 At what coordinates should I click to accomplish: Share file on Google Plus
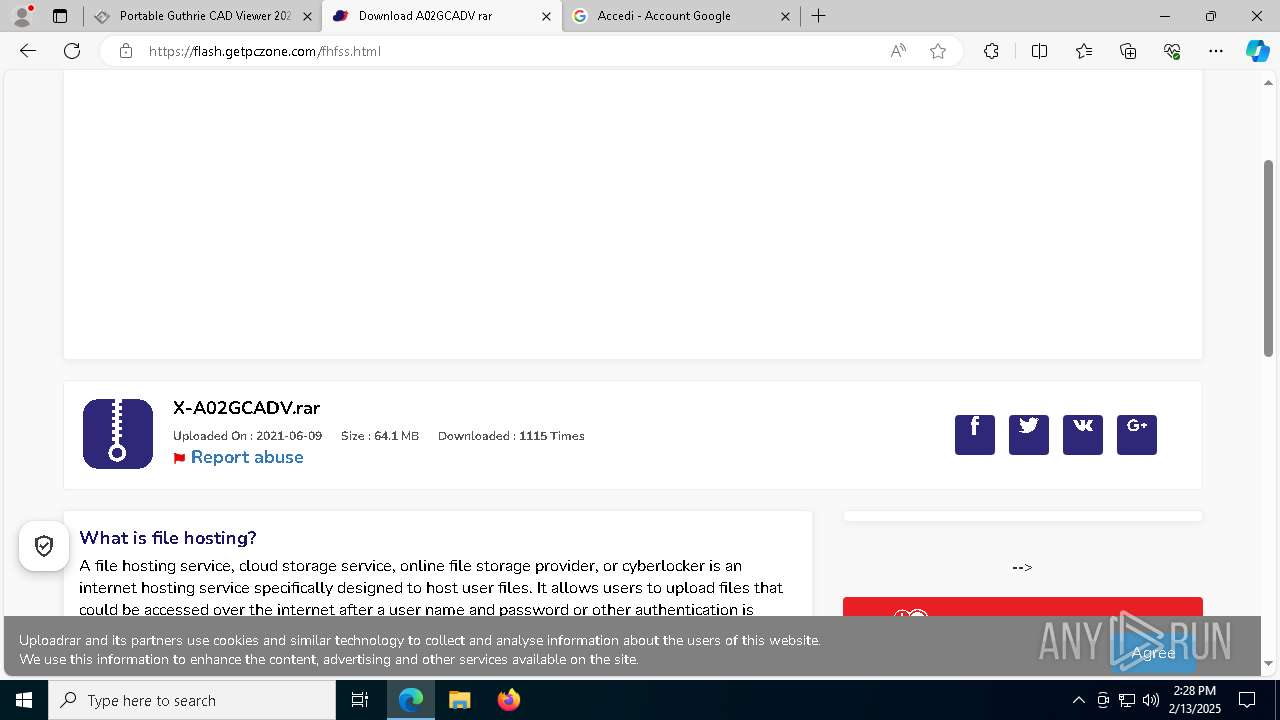click(1137, 435)
